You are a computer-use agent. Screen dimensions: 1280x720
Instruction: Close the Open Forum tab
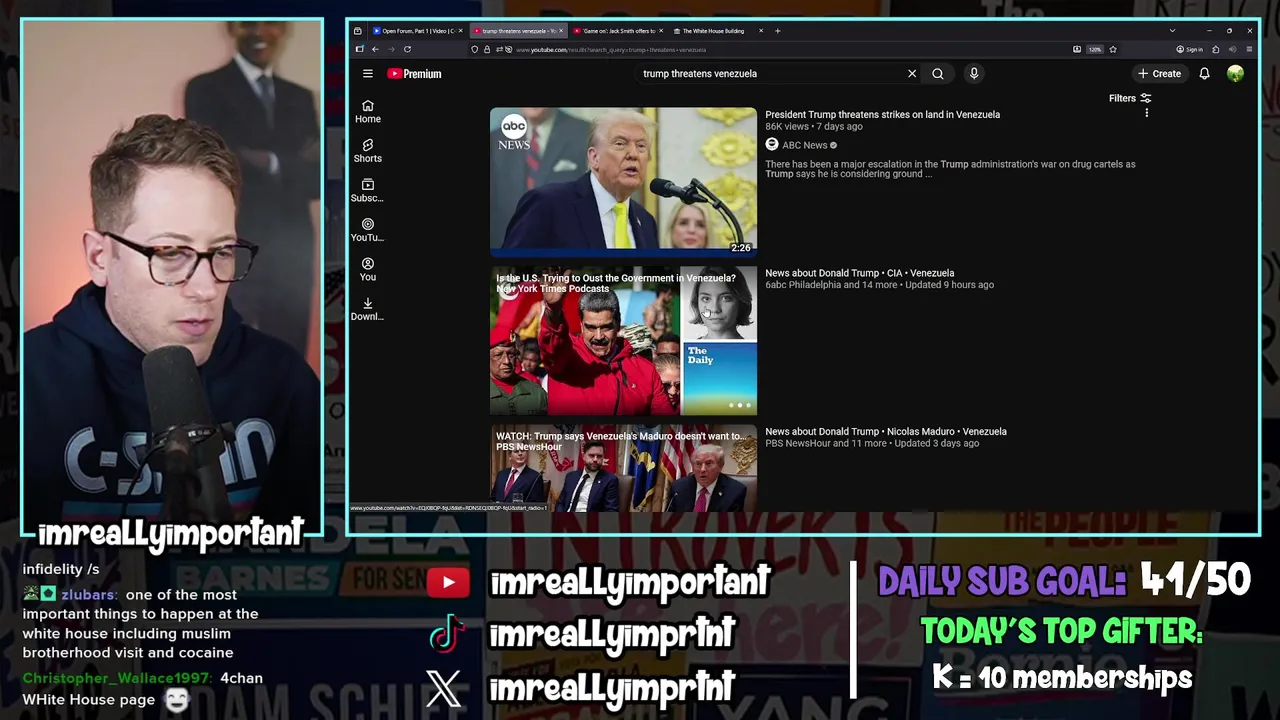click(x=460, y=31)
